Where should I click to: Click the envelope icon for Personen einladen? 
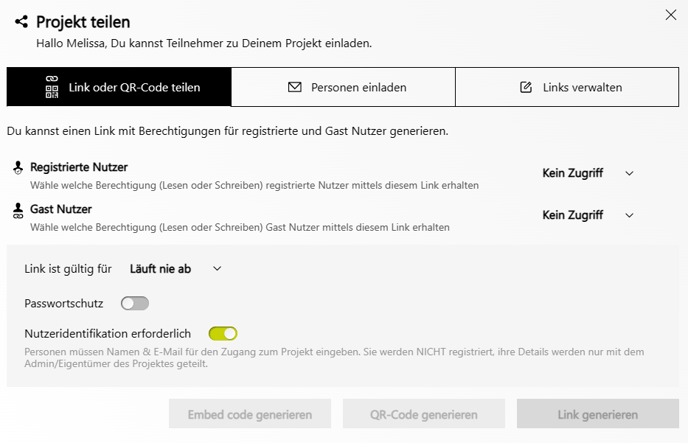295,87
